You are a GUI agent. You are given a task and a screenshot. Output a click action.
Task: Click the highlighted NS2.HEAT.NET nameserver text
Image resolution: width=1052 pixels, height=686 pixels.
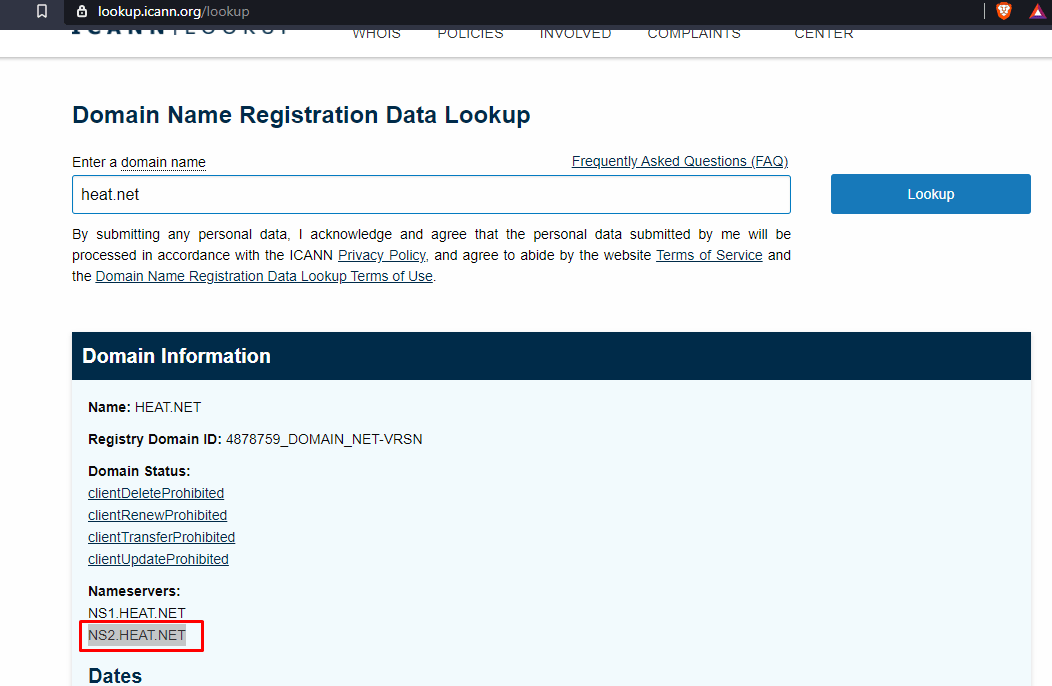coord(137,635)
